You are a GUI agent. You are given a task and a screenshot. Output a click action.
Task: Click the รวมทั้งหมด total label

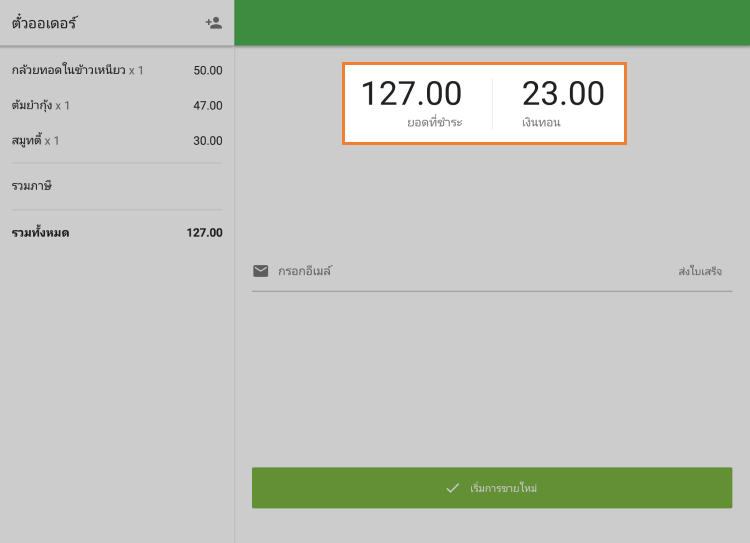coord(41,233)
